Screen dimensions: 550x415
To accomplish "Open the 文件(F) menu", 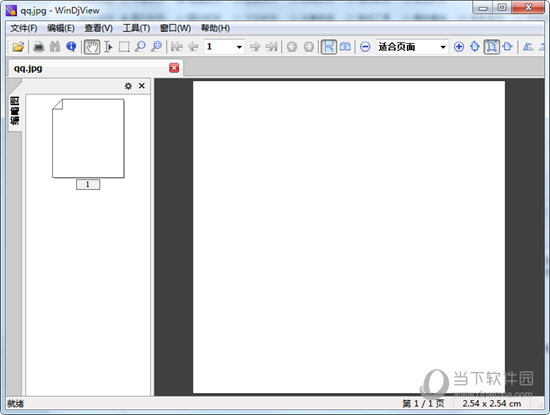I will tap(24, 28).
